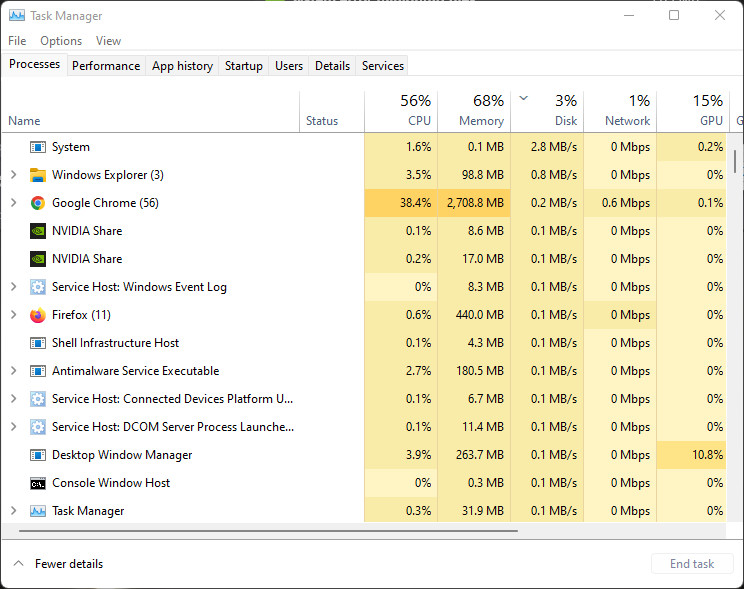Switch to the Performance tab

pos(106,65)
